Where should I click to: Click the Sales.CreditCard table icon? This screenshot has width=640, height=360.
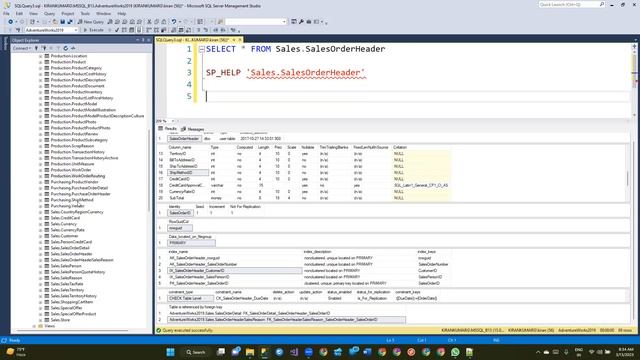[x=47, y=218]
